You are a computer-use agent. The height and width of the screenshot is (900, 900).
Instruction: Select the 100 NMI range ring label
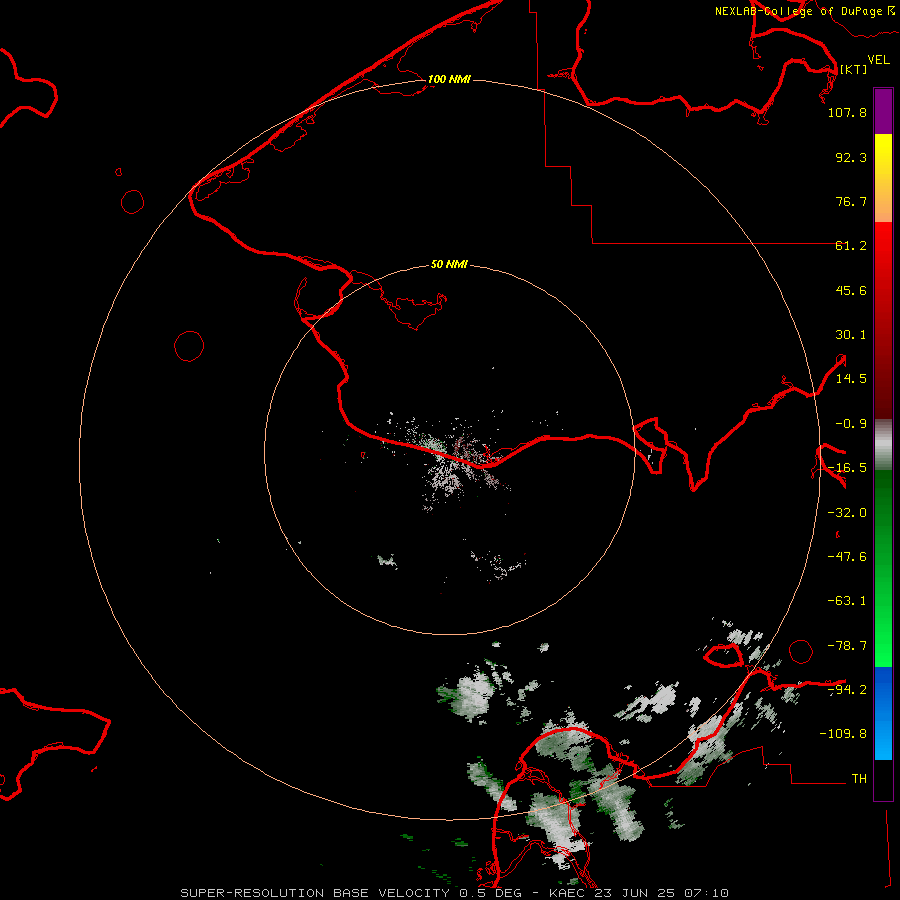[x=449, y=79]
